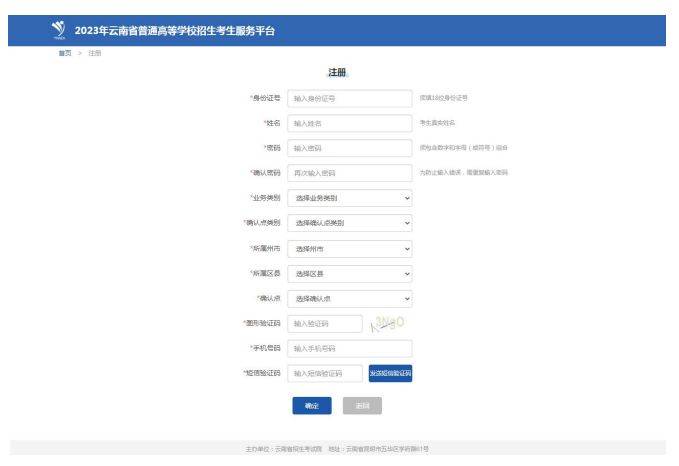Open the 选择区县 dropdown
Viewport: 679px width, 466px height.
(x=349, y=274)
